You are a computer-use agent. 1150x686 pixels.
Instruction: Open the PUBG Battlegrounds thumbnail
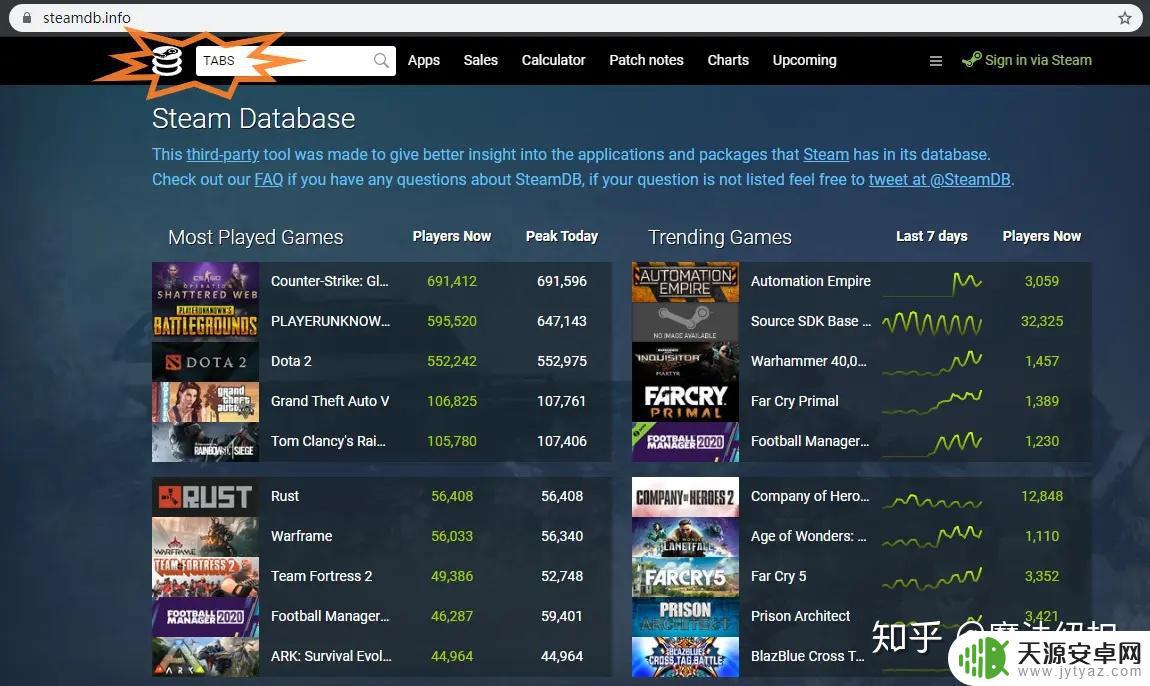pos(205,321)
